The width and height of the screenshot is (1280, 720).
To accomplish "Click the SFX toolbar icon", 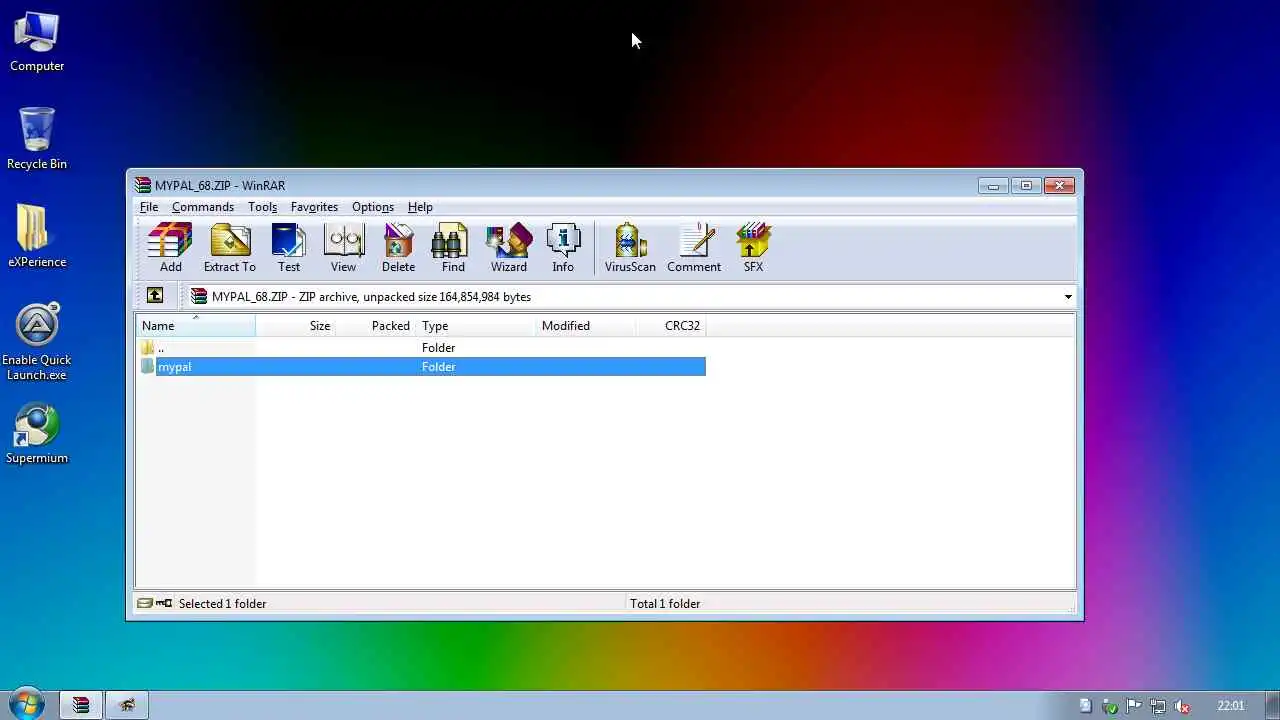I will click(753, 248).
